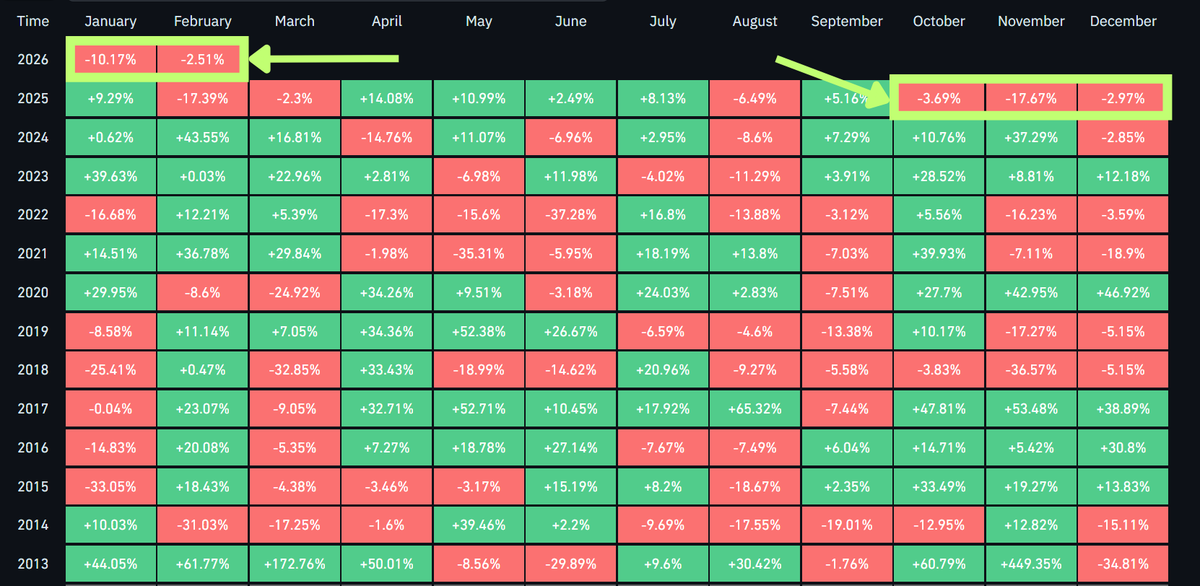Click the 2024 November cell +37.29%
Viewport: 1200px width, 586px height.
tap(1030, 137)
